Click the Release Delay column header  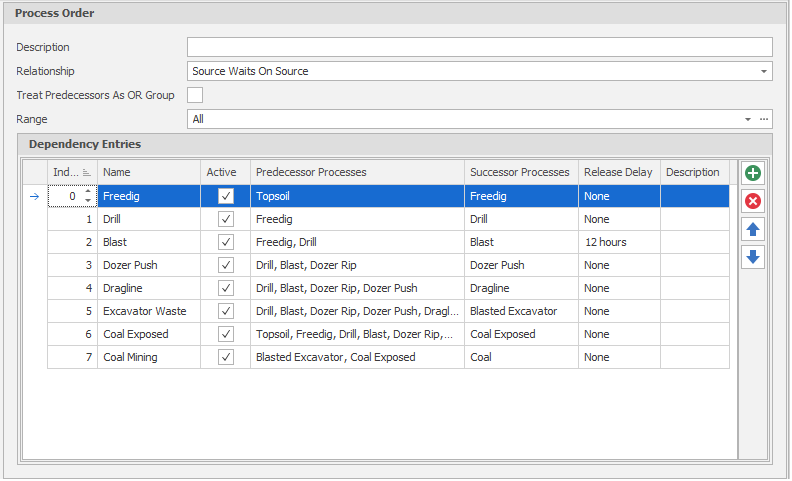click(x=618, y=172)
